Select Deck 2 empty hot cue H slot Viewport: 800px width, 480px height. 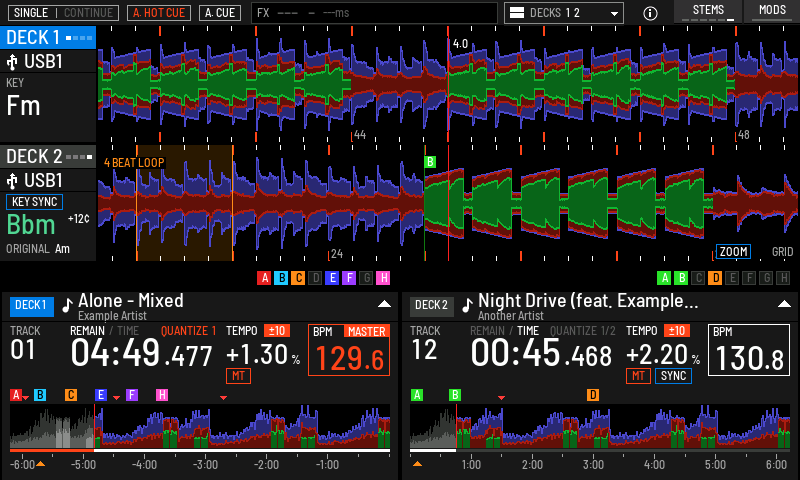(x=784, y=278)
